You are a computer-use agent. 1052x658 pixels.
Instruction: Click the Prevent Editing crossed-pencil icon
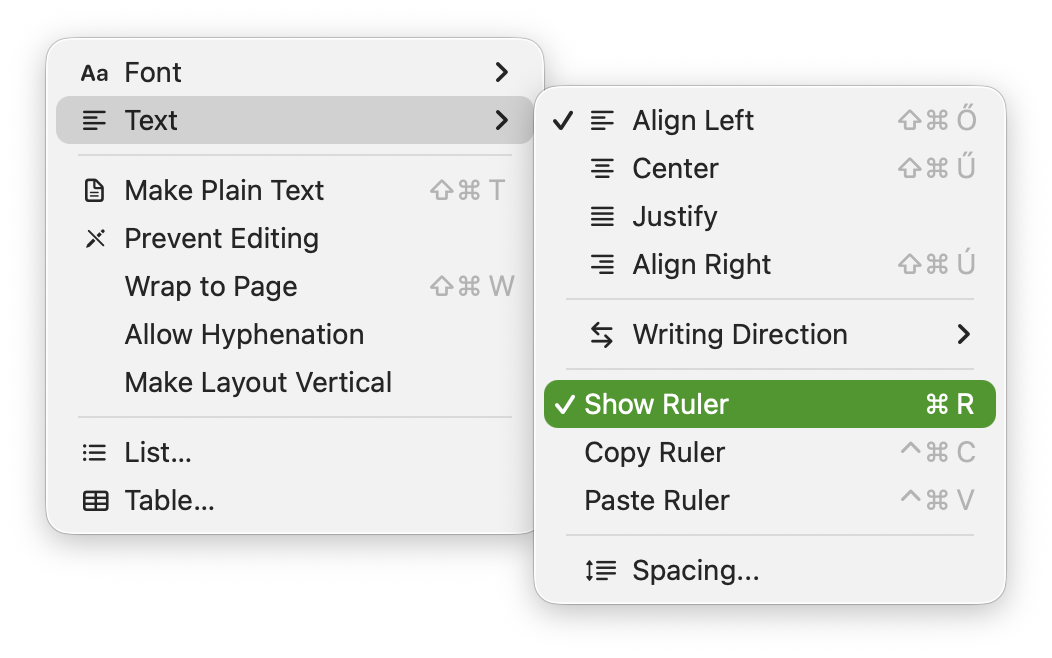pyautogui.click(x=94, y=239)
